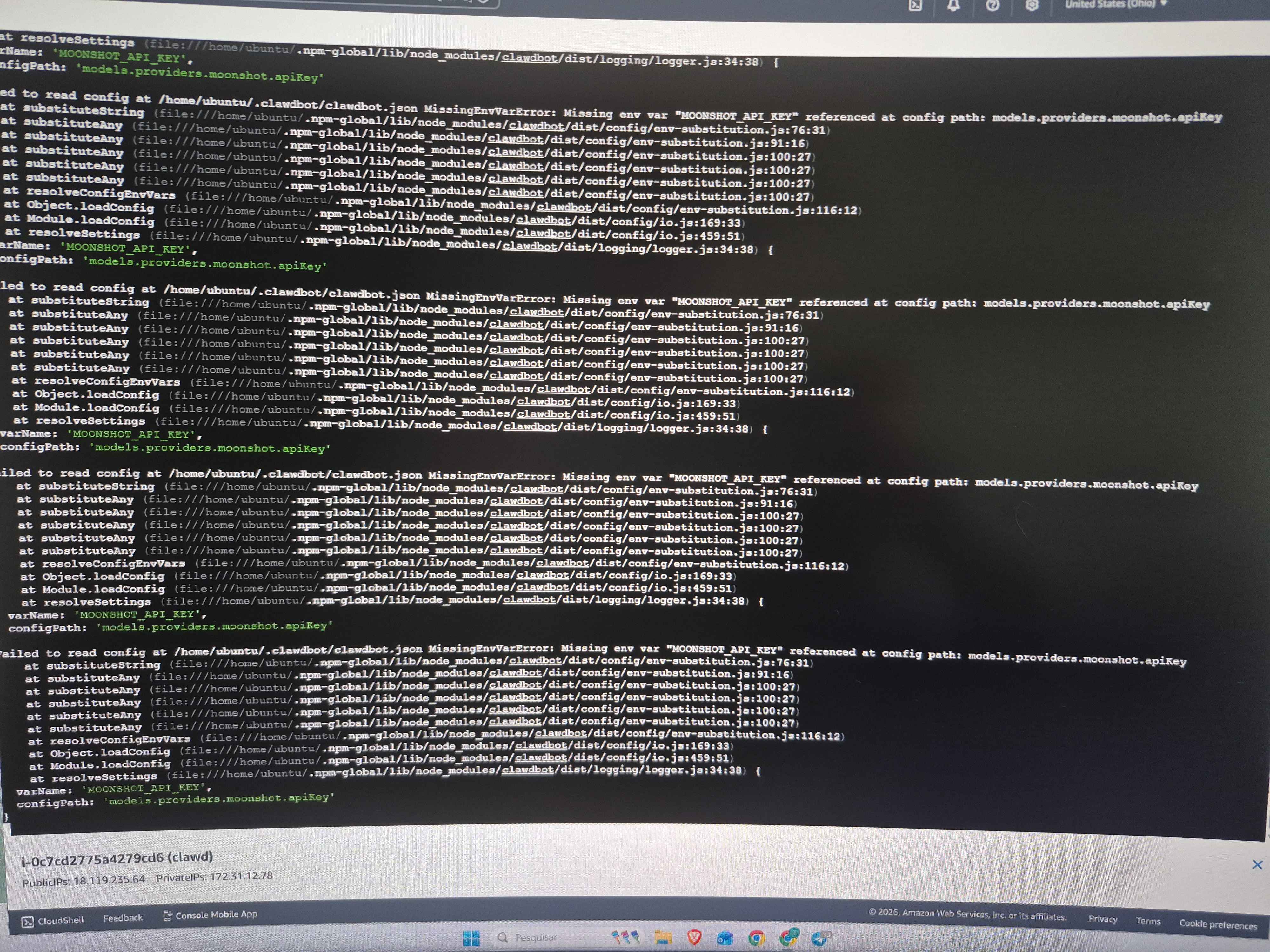Click the Feedback link in the footer

(123, 918)
